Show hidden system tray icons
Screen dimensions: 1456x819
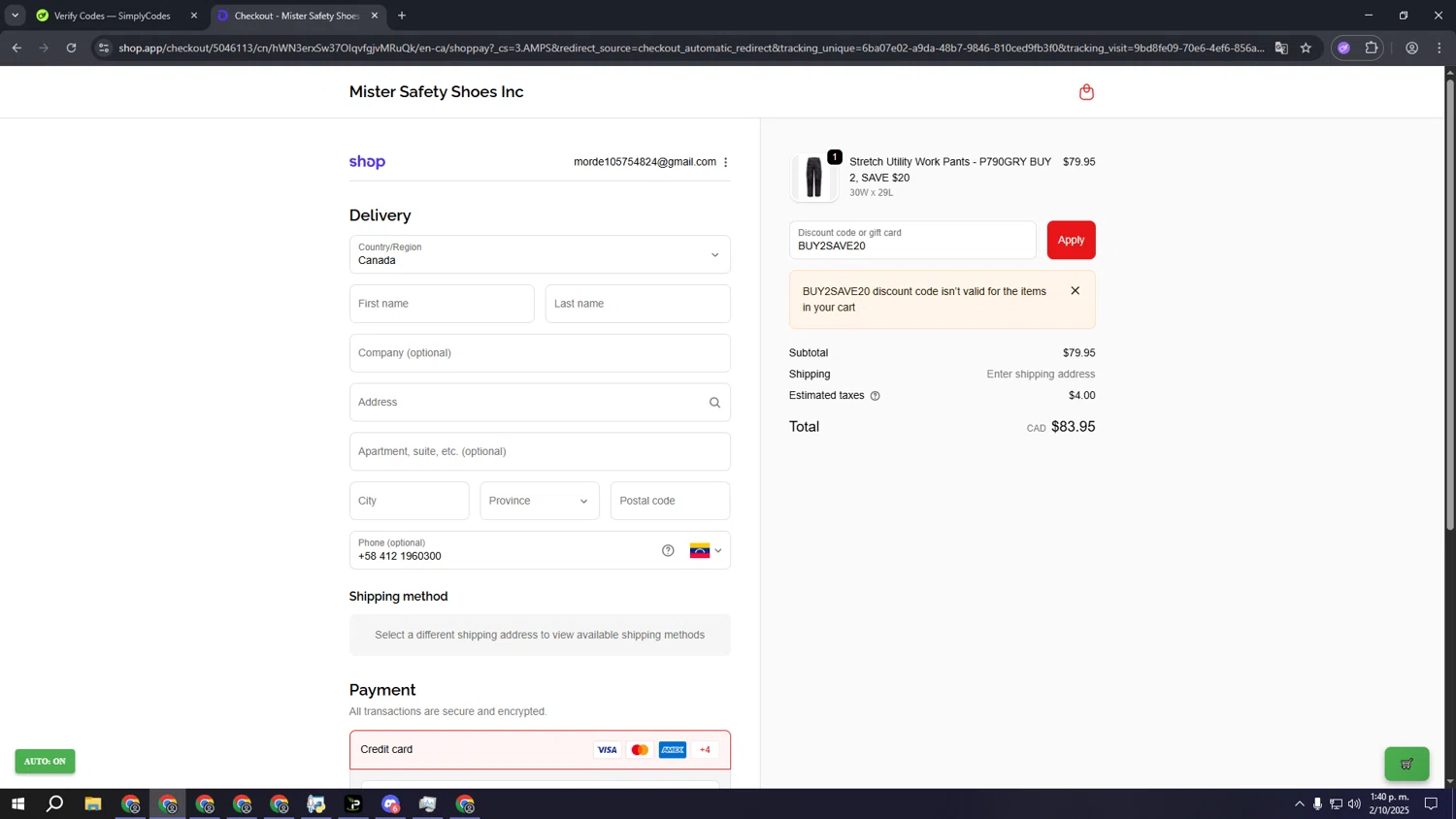point(1299,803)
